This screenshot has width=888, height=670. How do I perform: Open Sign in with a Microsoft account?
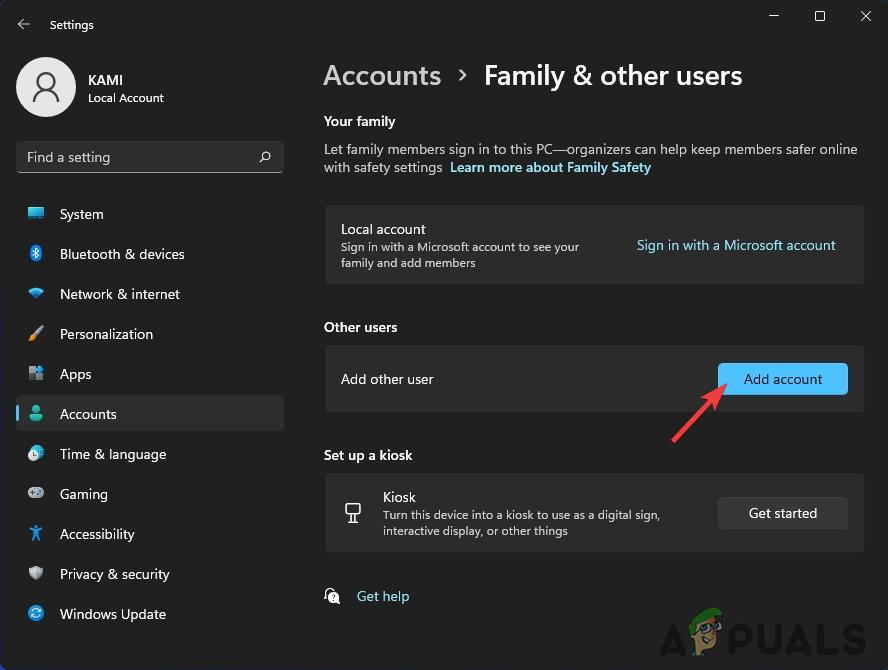[x=736, y=245]
